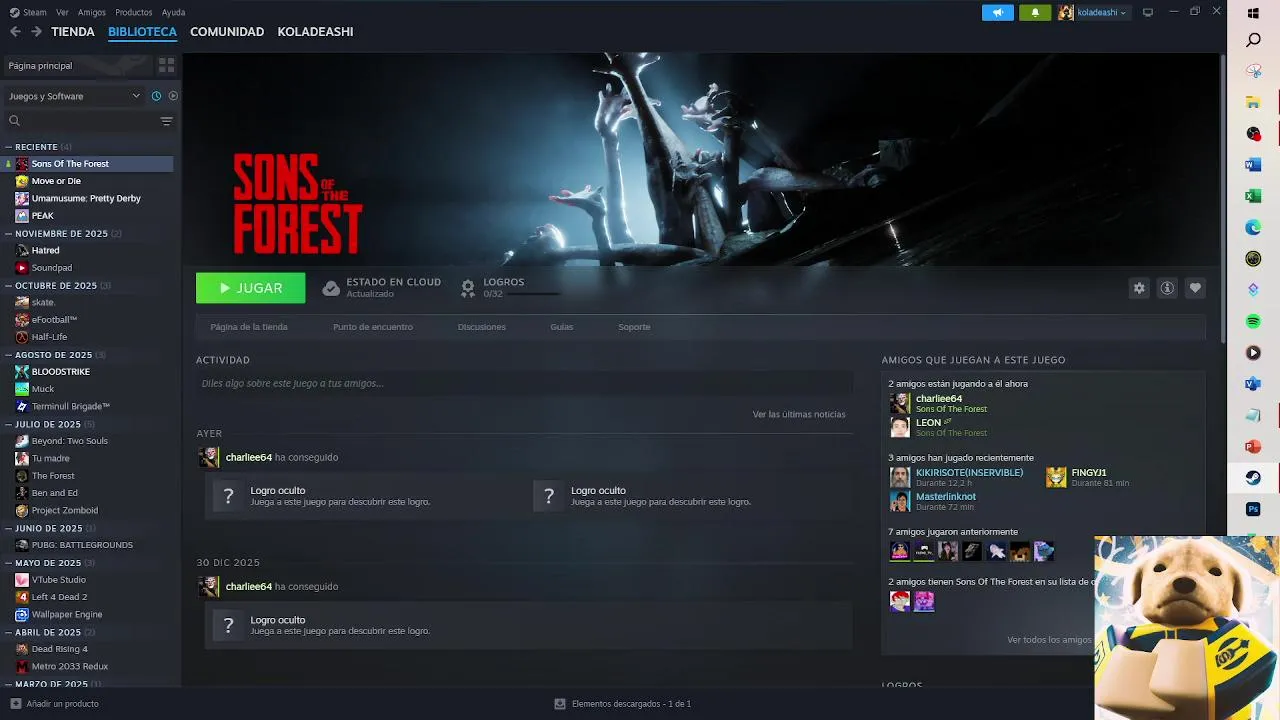Click the Estado en Cloud icon

click(x=331, y=288)
